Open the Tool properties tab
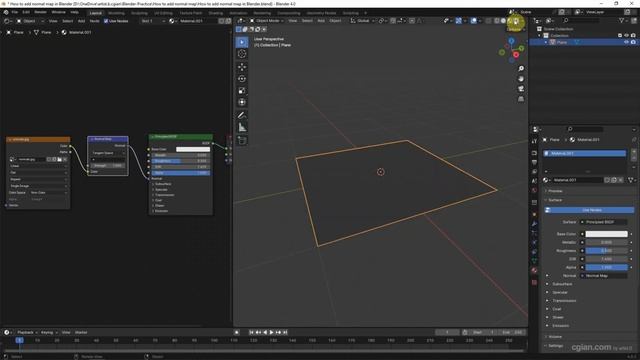Screen dimensions: 640x360 (x=534, y=141)
